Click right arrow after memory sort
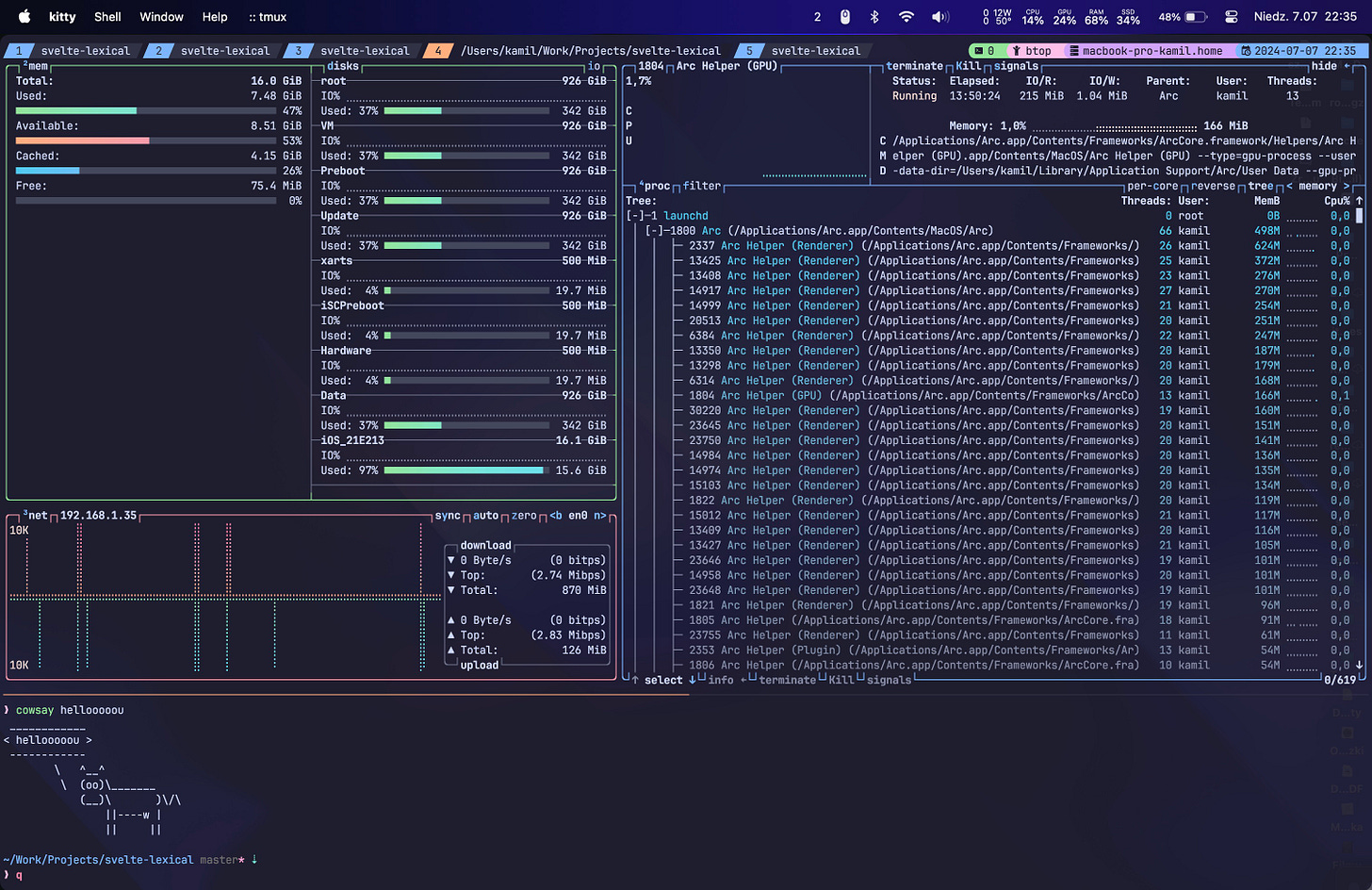Viewport: 1372px width, 890px height. (1347, 186)
